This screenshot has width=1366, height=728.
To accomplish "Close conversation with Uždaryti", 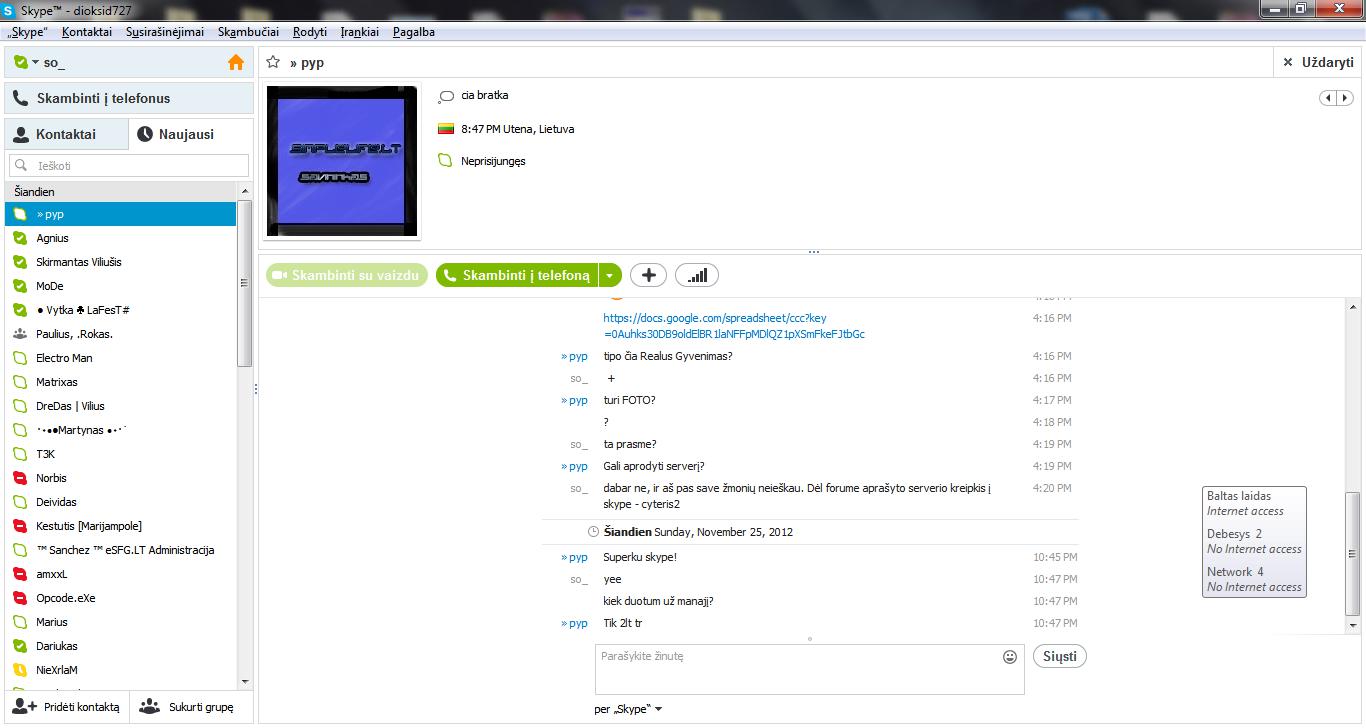I will click(1318, 62).
